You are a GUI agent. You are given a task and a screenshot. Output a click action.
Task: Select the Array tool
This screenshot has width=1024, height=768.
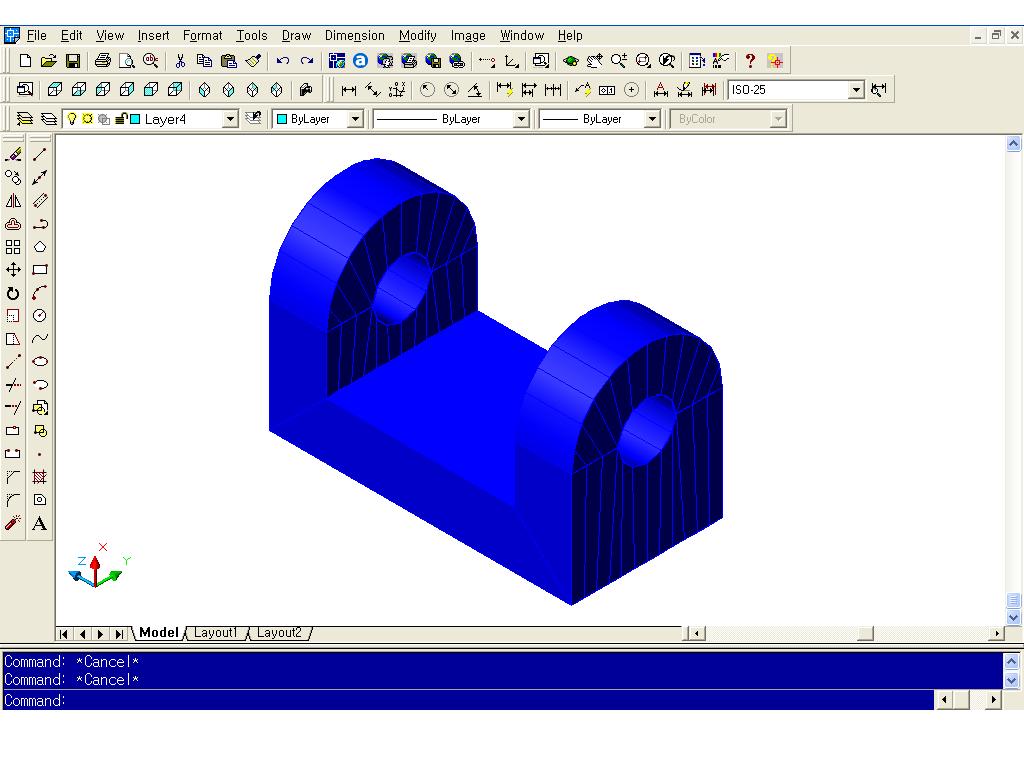click(x=13, y=247)
